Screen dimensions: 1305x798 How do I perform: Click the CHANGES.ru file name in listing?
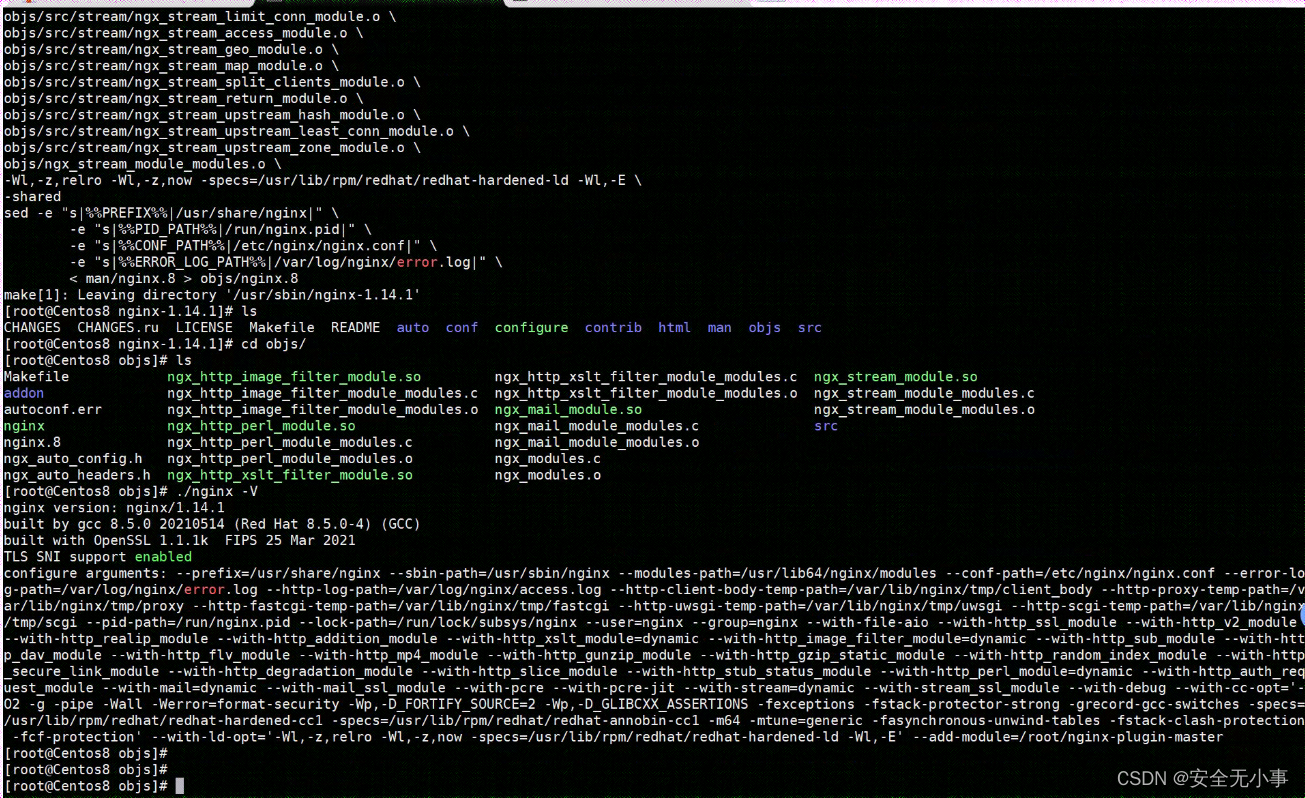pyautogui.click(x=118, y=327)
